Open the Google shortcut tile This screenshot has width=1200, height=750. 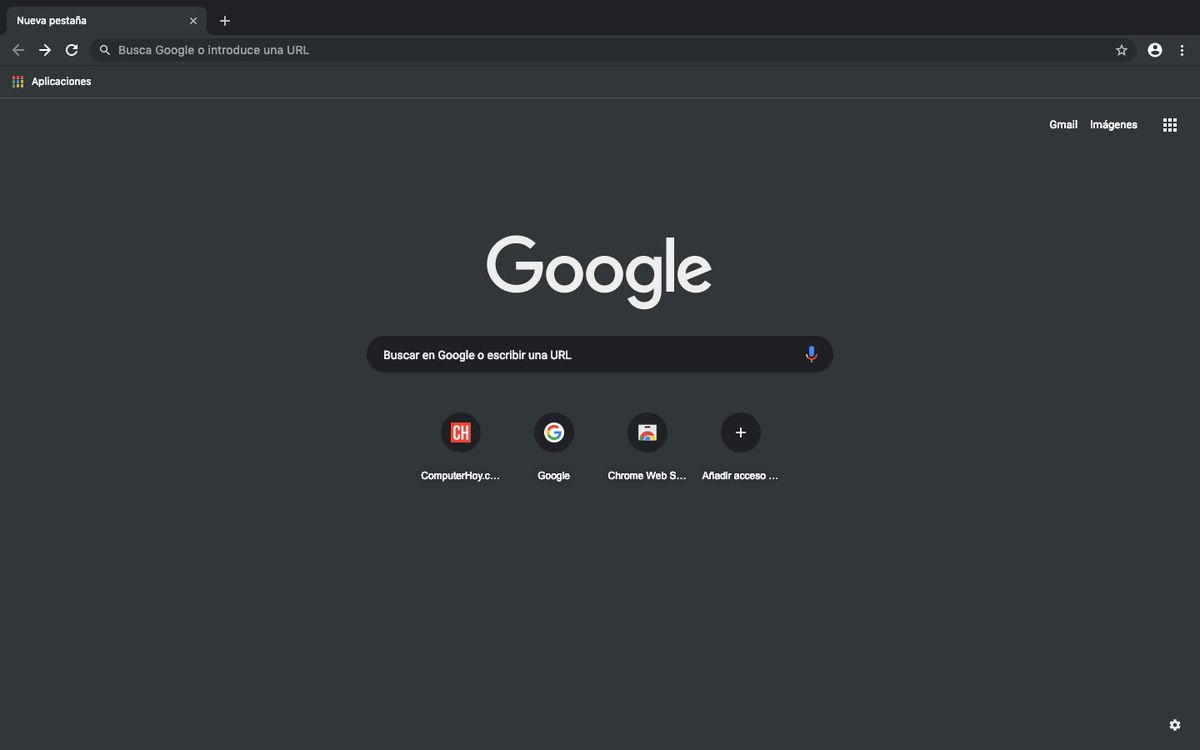click(553, 433)
